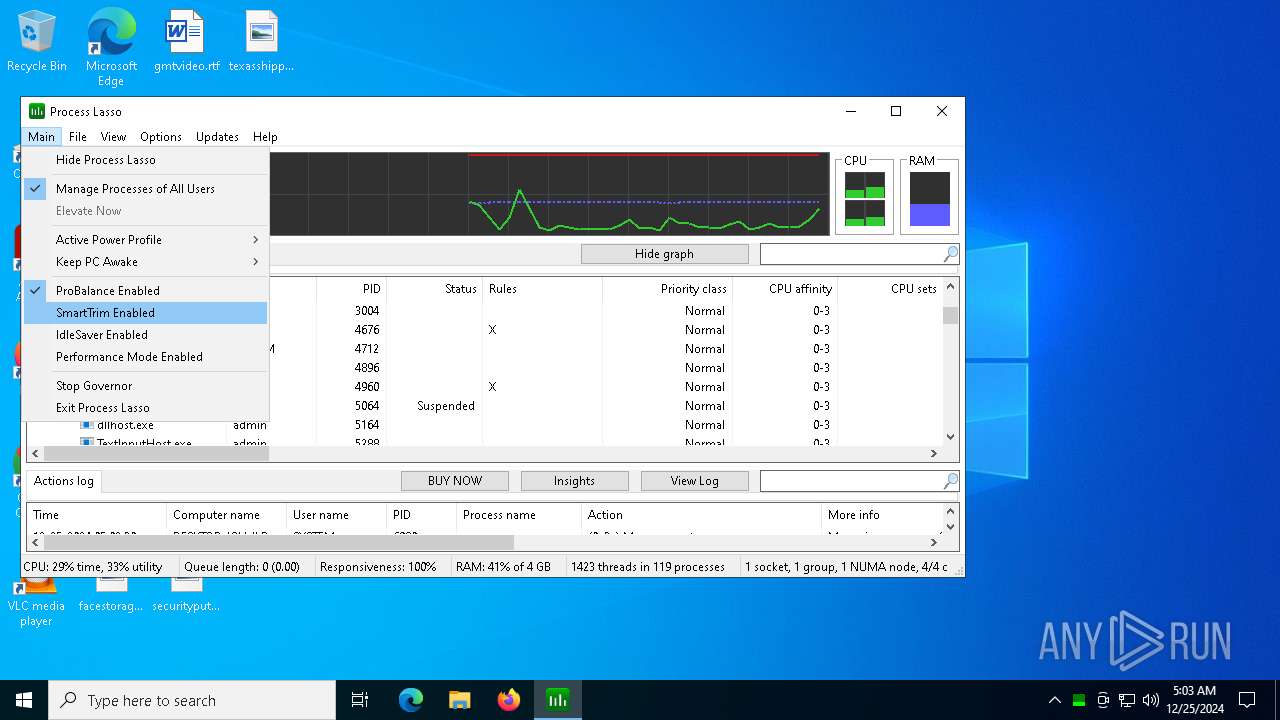Choose Exit Process Lasso
Screen dimensions: 1280x720
pyautogui.click(x=146, y=408)
